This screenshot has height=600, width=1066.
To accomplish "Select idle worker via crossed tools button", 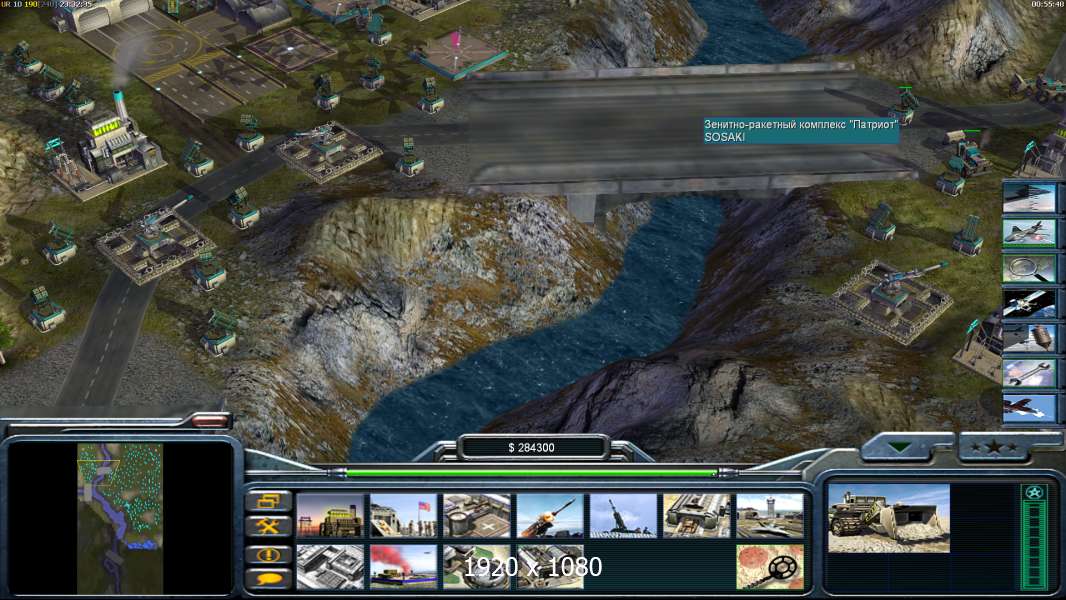I will [269, 527].
